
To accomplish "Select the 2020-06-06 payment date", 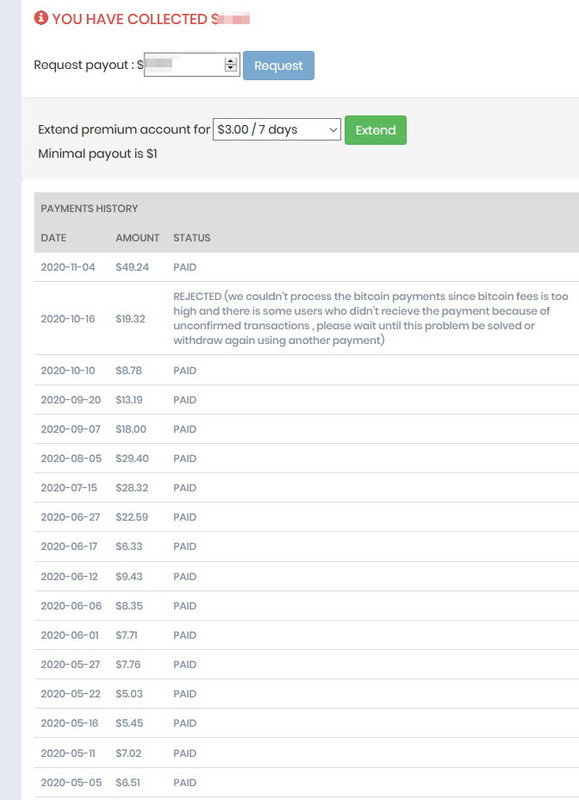I will click(71, 606).
